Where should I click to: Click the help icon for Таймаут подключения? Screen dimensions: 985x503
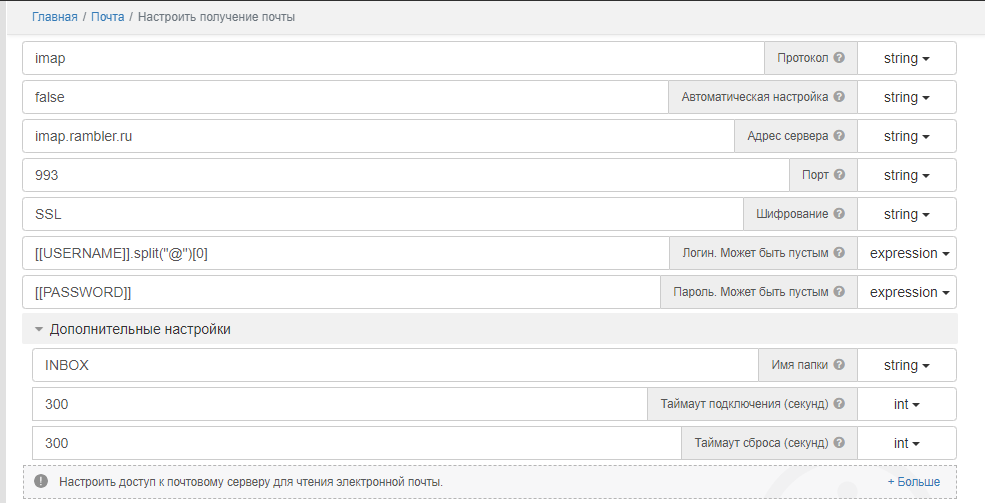tap(839, 404)
